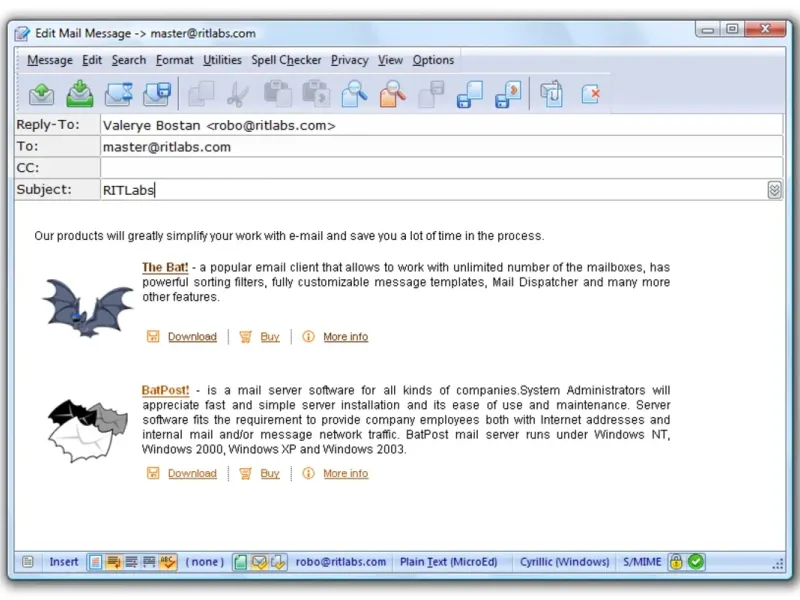Screen dimensions: 800x600
Task: Expand extra header fields chevron button
Action: 774,190
